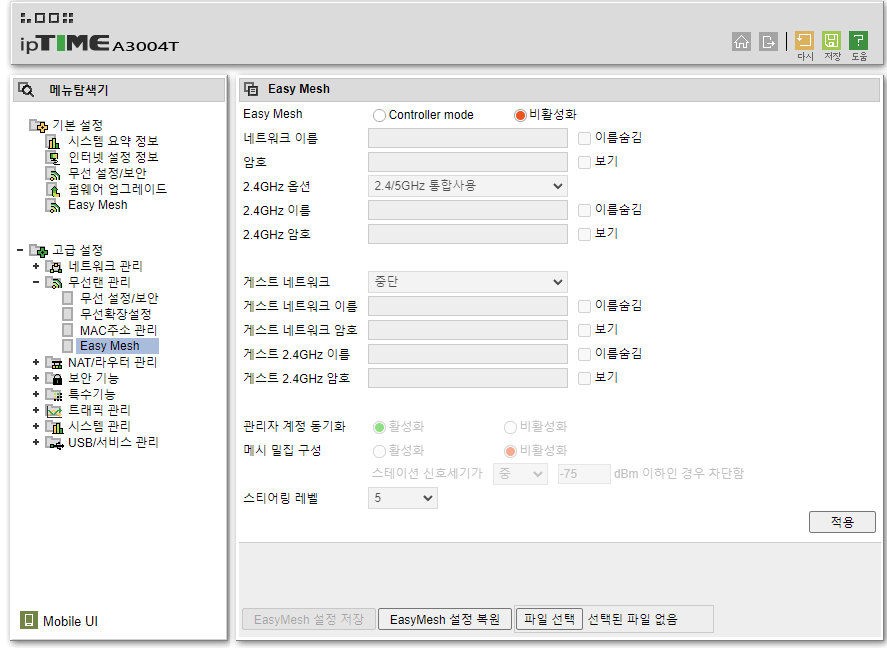Click the 저장 save icon
The image size is (887, 657).
(x=831, y=41)
